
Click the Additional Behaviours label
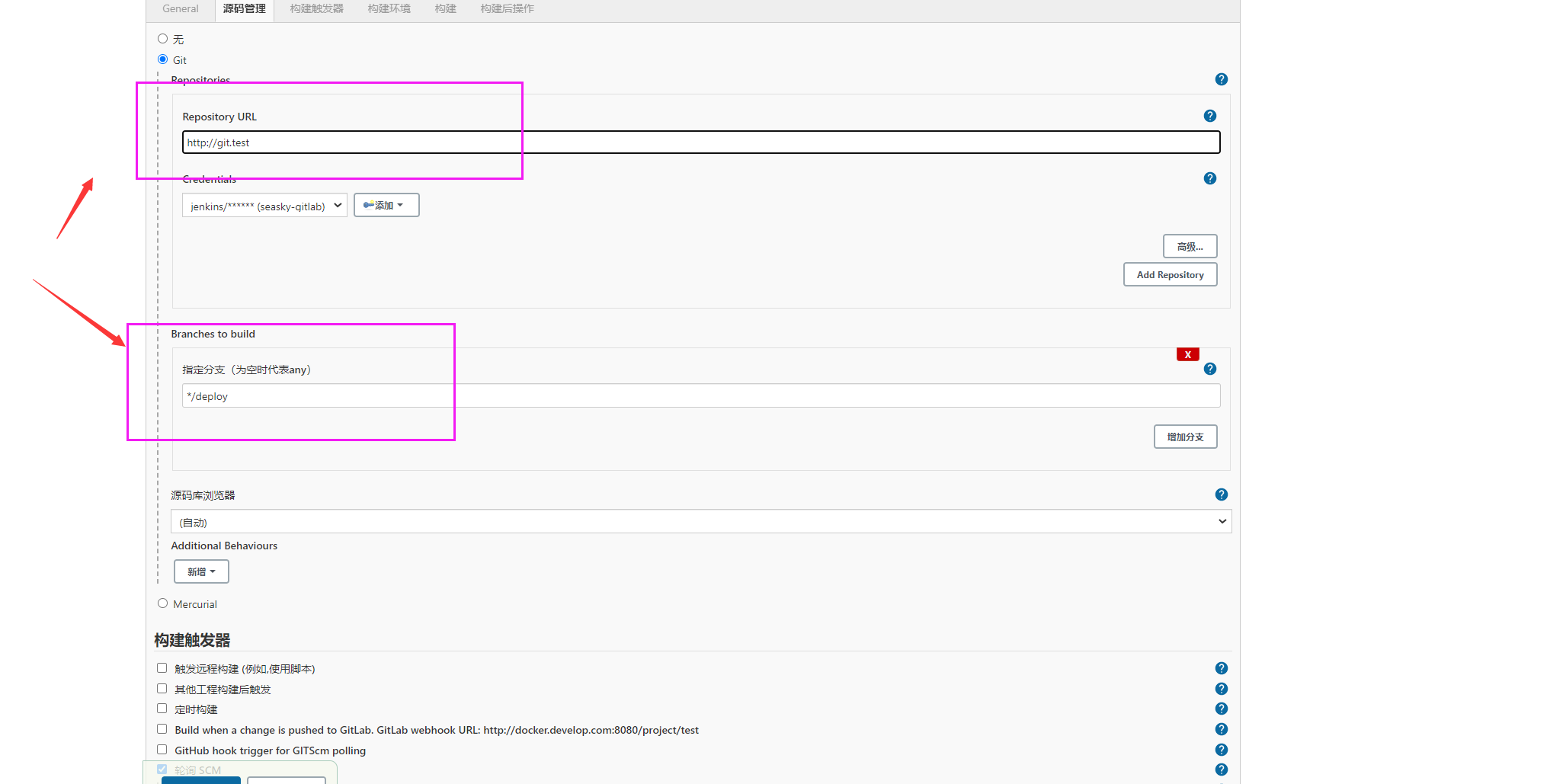[x=224, y=546]
